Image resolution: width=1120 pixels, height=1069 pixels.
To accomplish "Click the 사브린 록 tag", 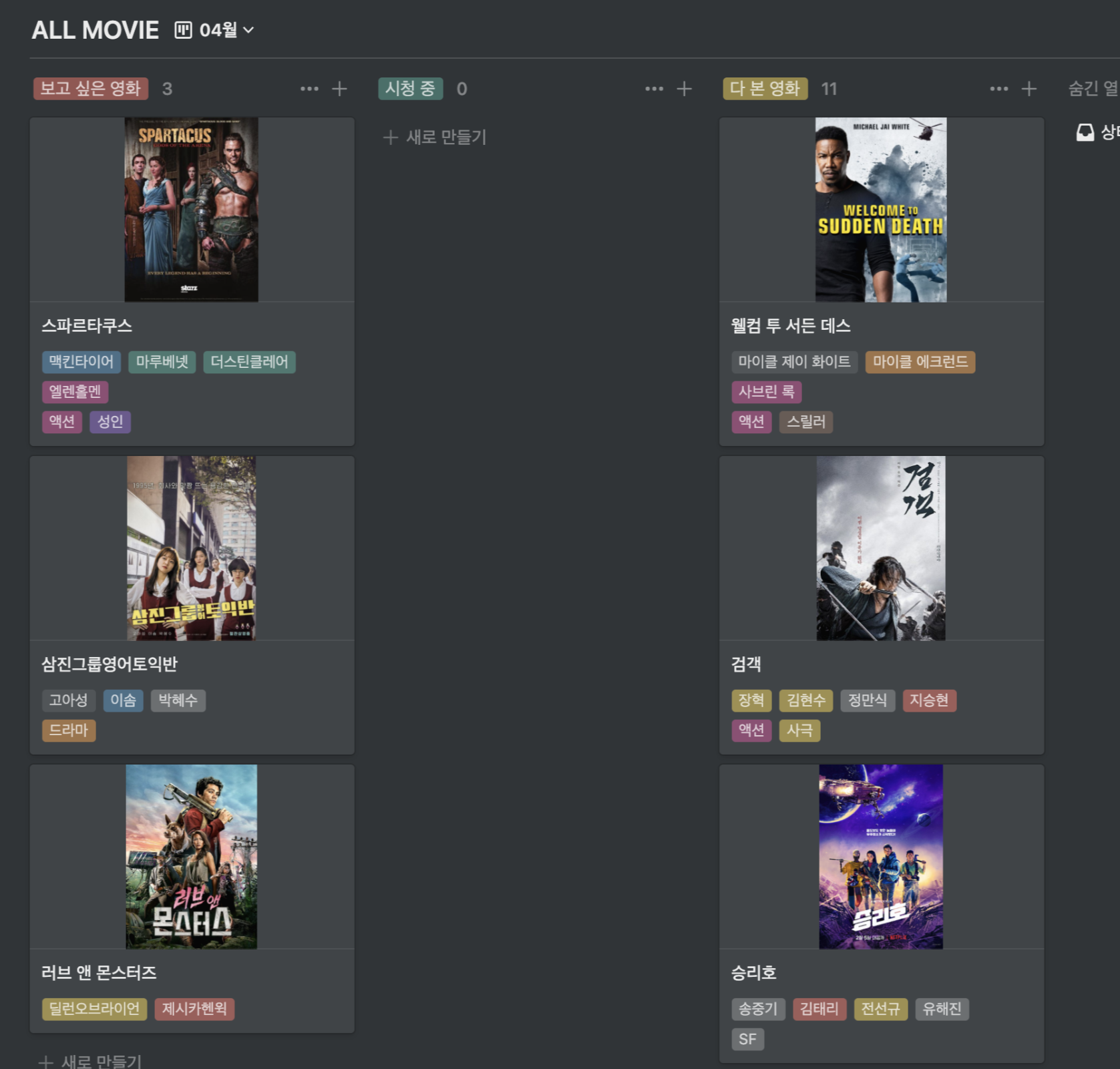I will (767, 391).
